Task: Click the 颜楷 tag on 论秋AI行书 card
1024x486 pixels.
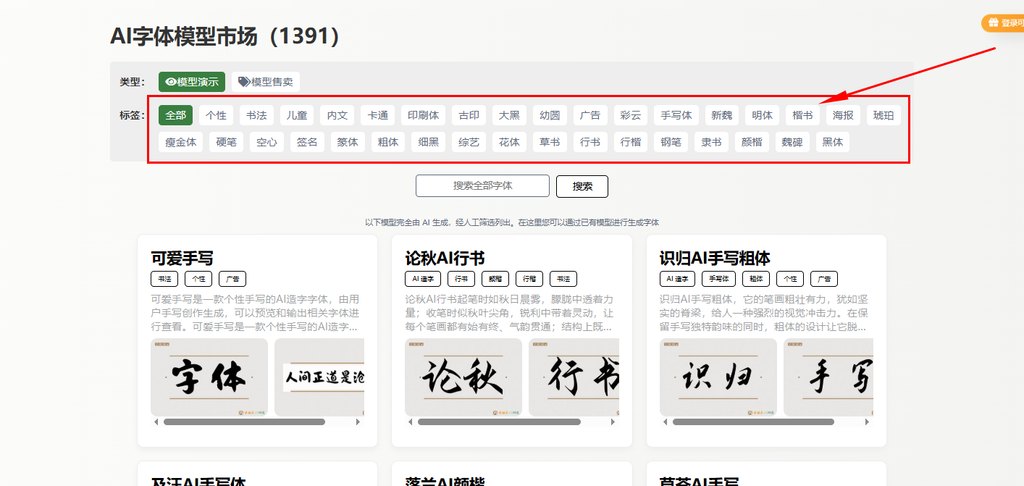Action: (495, 279)
